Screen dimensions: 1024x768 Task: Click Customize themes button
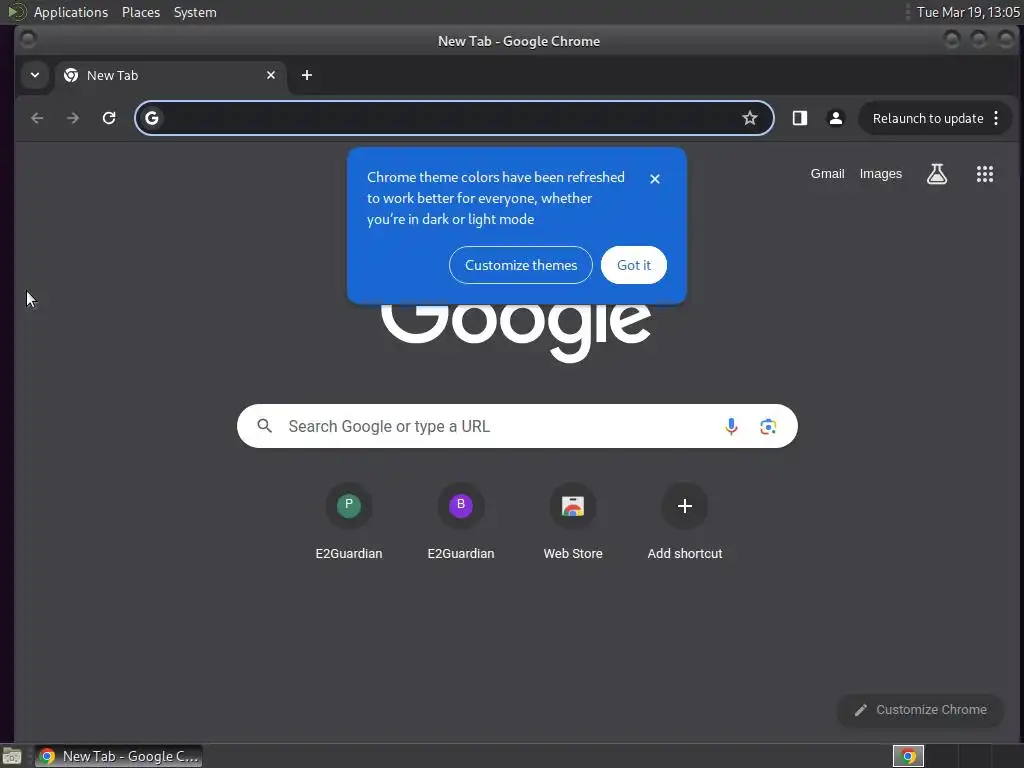coord(521,265)
